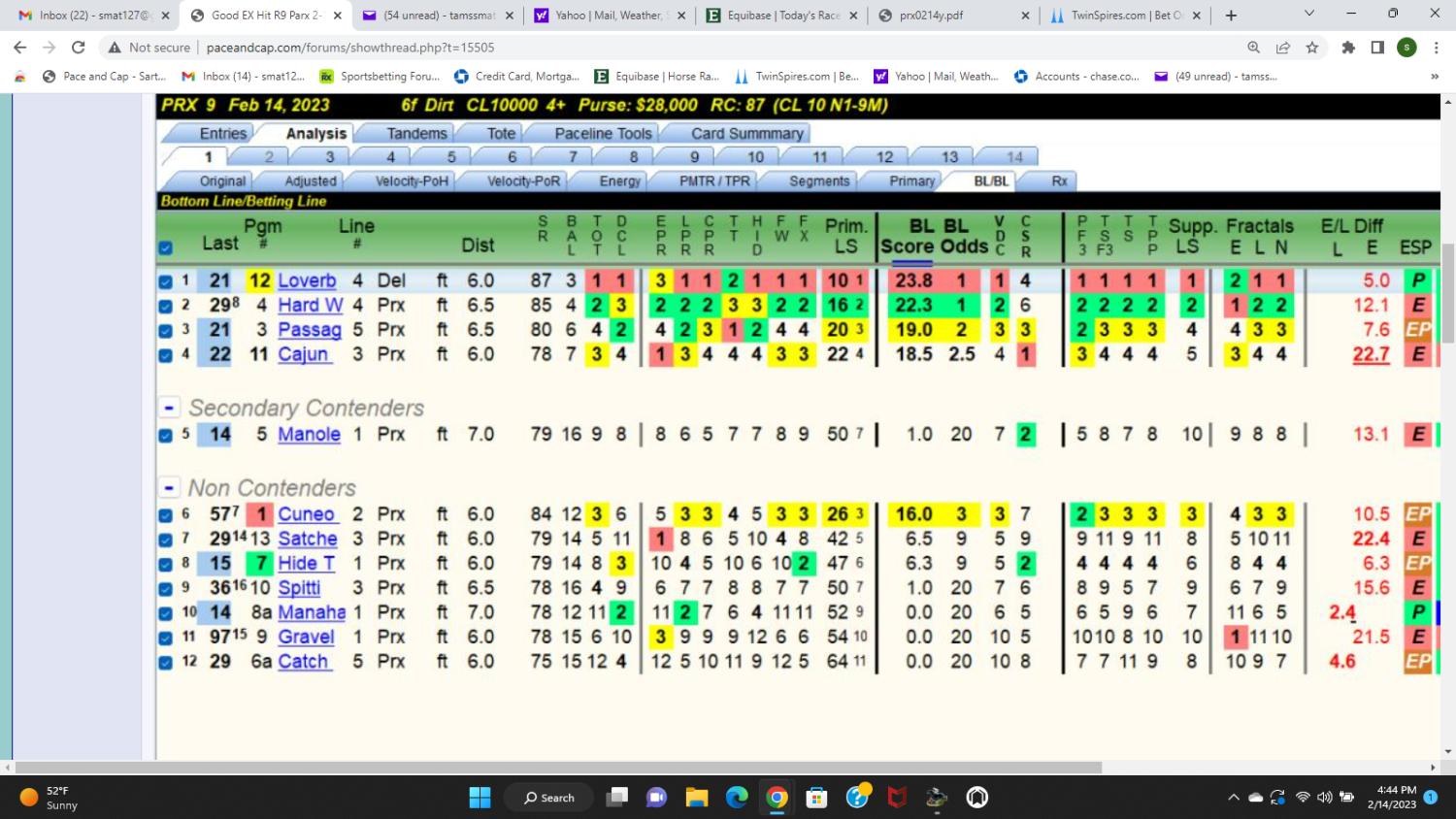The width and height of the screenshot is (1456, 819).
Task: Open Microsoft Edge from the taskbar
Action: [x=737, y=797]
